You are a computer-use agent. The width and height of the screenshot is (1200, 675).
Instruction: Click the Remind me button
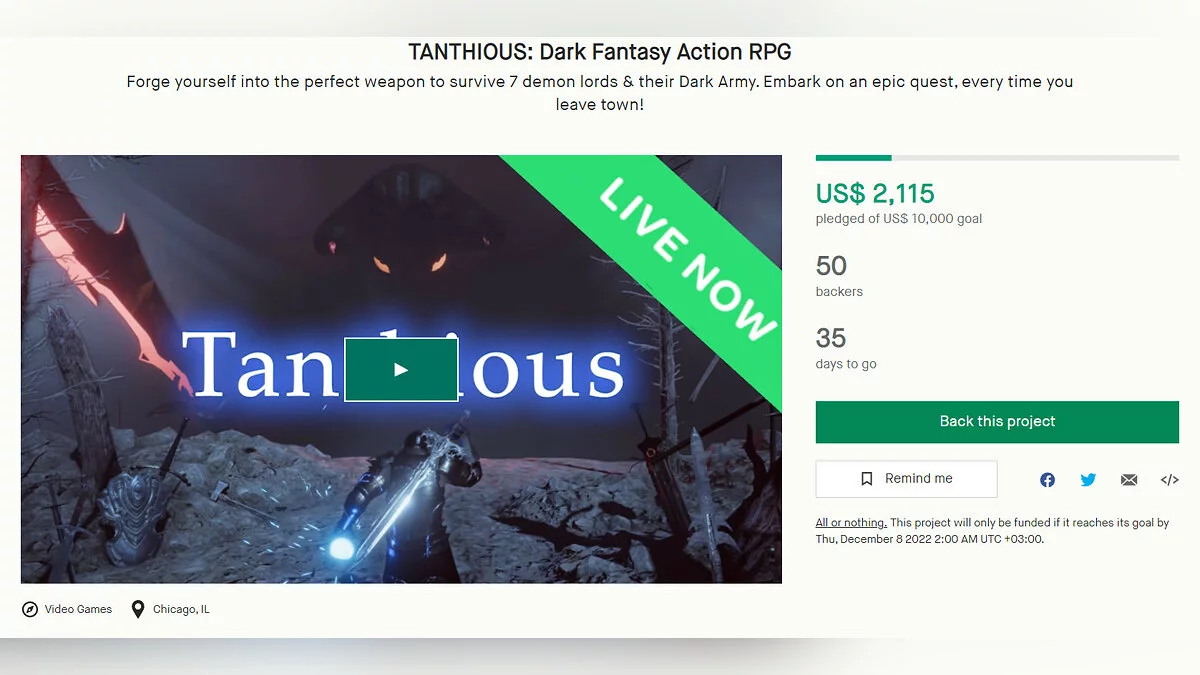906,479
